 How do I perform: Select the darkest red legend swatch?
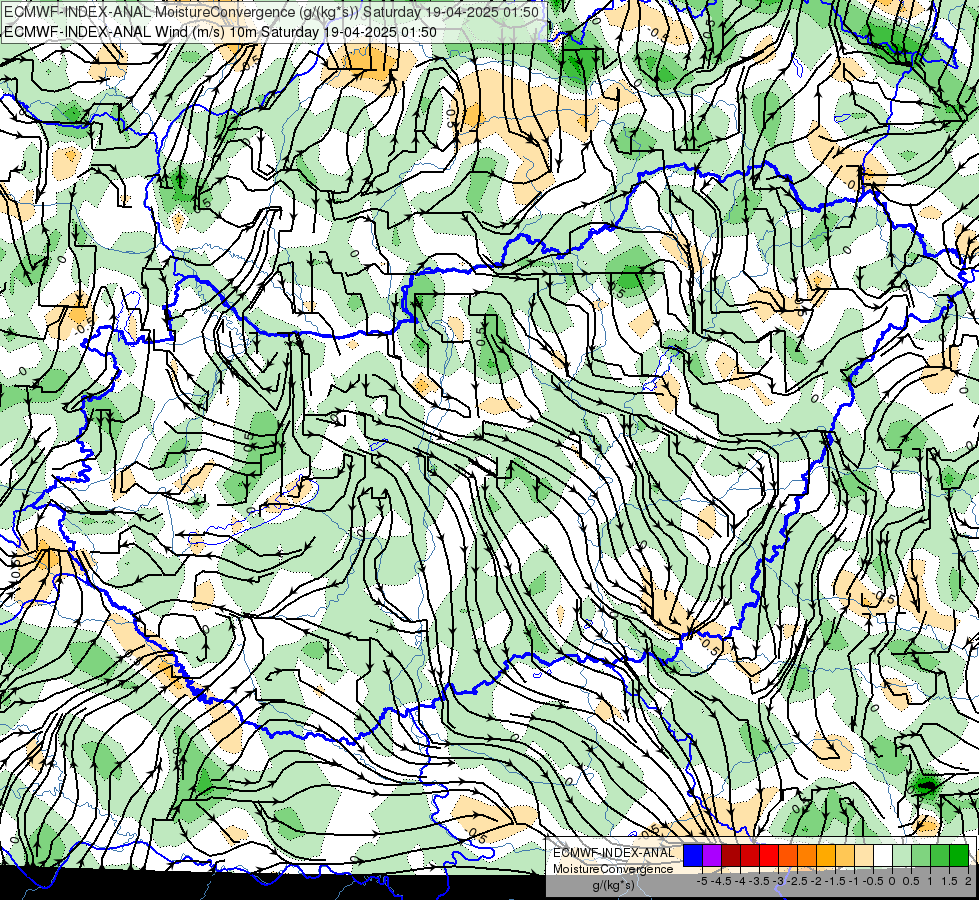coord(731,856)
